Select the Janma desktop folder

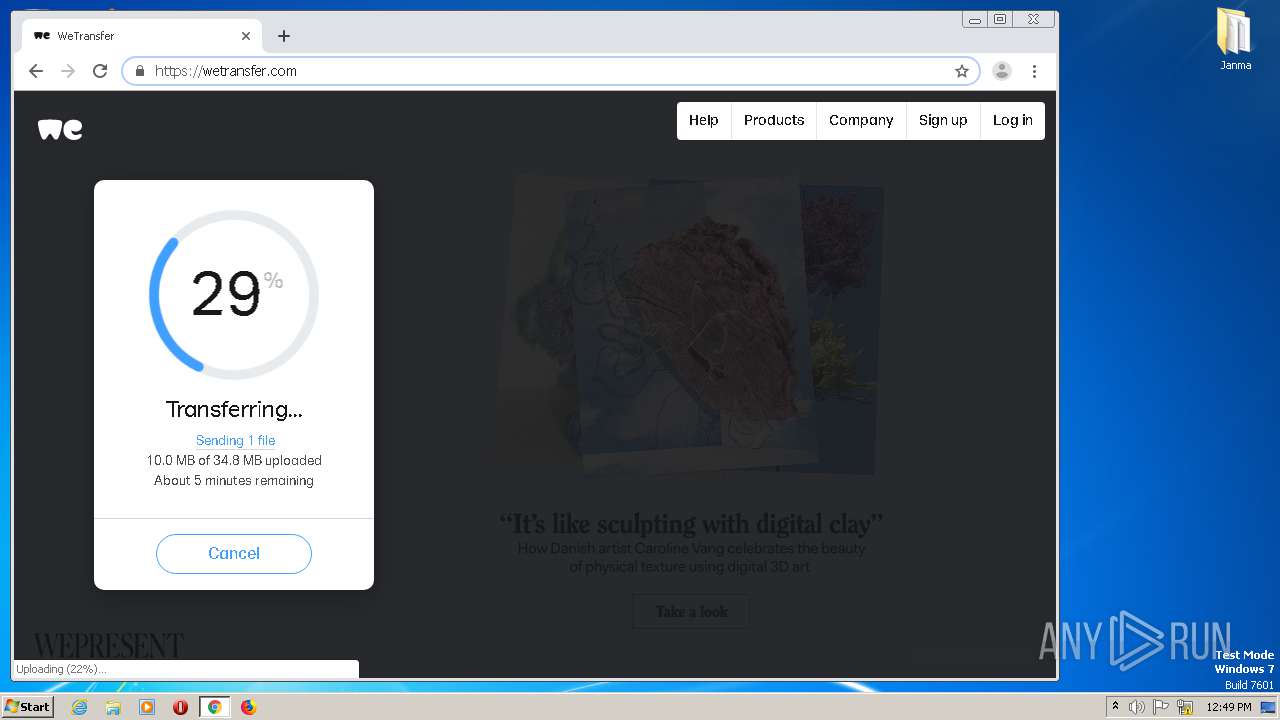pos(1235,40)
